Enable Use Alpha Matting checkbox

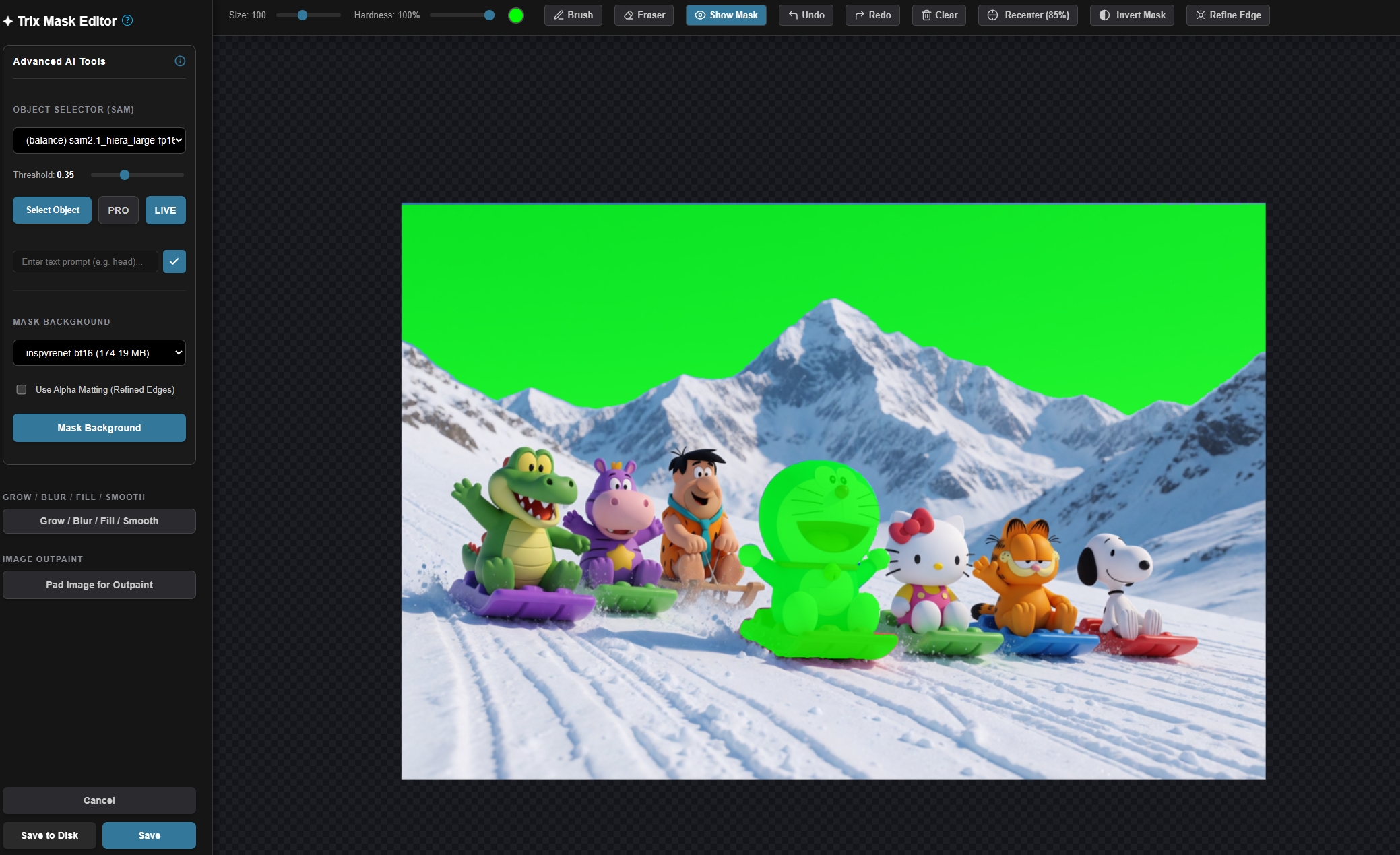(x=22, y=389)
